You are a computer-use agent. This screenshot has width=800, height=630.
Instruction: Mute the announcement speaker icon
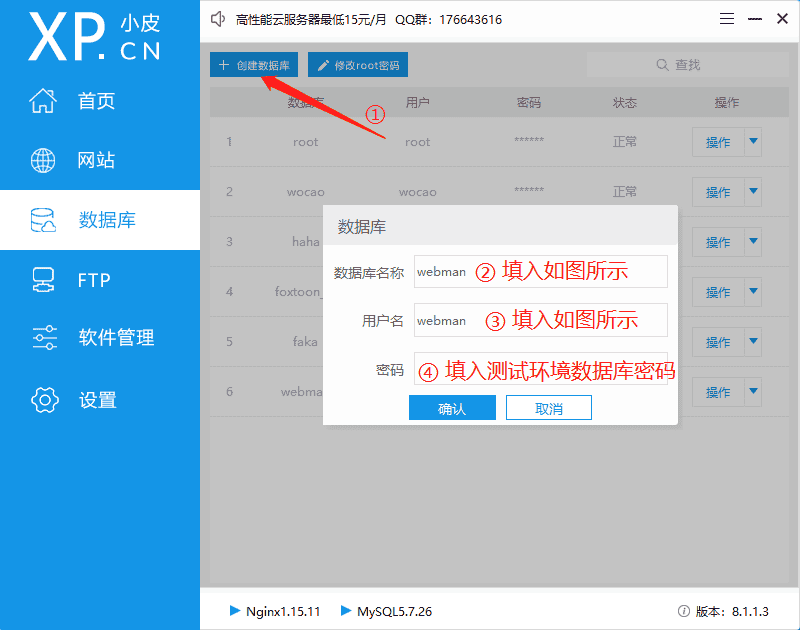pyautogui.click(x=218, y=18)
